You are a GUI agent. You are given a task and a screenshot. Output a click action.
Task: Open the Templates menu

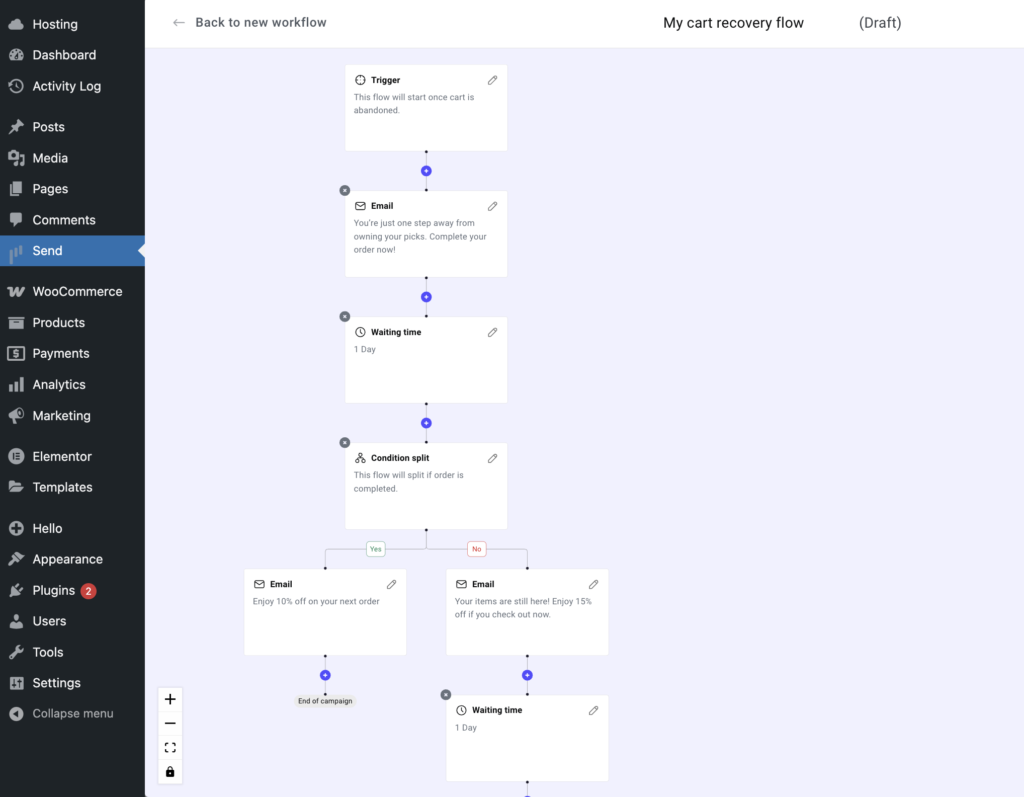point(72,487)
